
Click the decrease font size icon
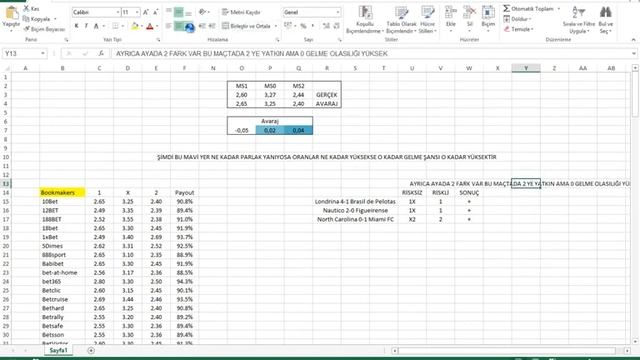(156, 12)
